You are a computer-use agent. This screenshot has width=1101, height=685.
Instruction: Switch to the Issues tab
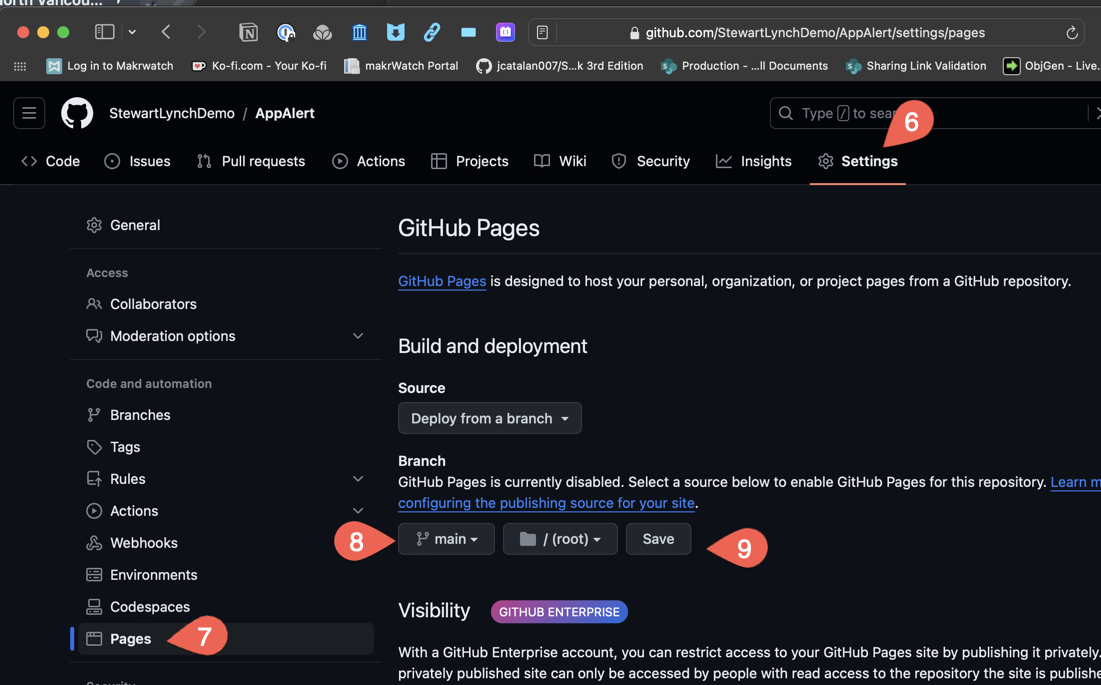coord(138,161)
